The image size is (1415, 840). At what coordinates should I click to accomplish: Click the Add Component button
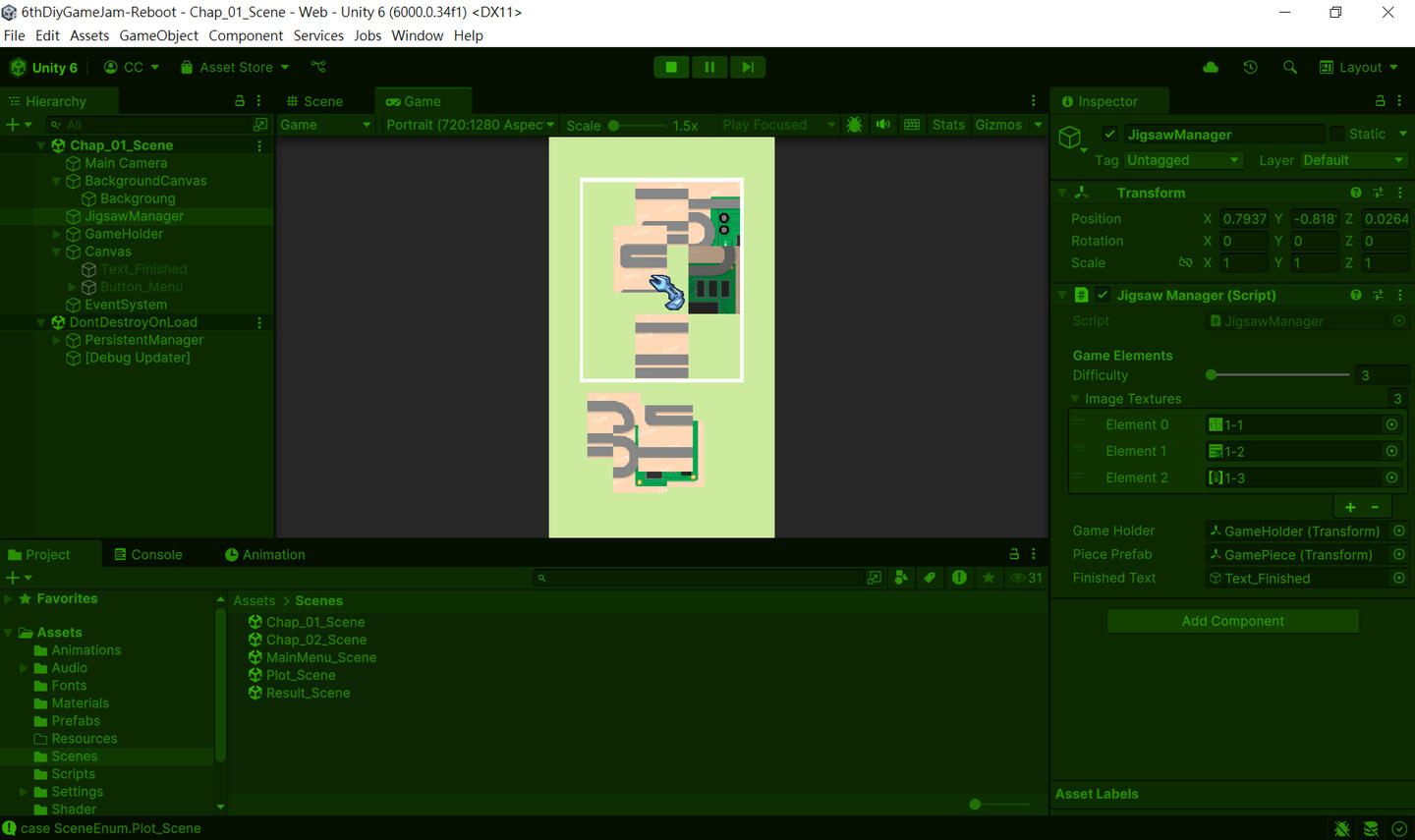click(x=1232, y=621)
